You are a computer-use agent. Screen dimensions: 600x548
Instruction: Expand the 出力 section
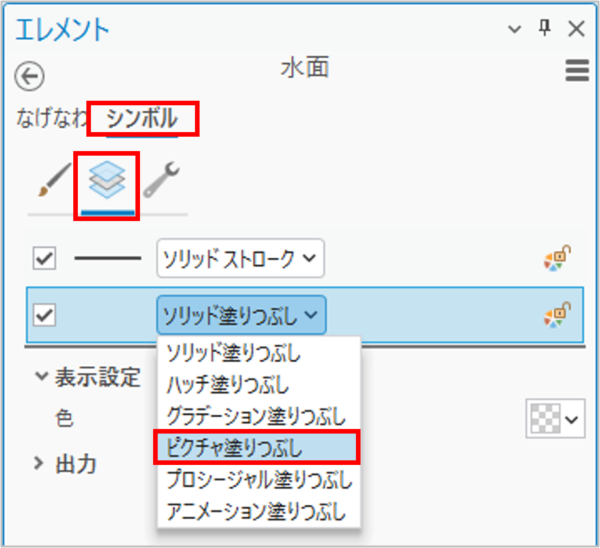pyautogui.click(x=40, y=463)
